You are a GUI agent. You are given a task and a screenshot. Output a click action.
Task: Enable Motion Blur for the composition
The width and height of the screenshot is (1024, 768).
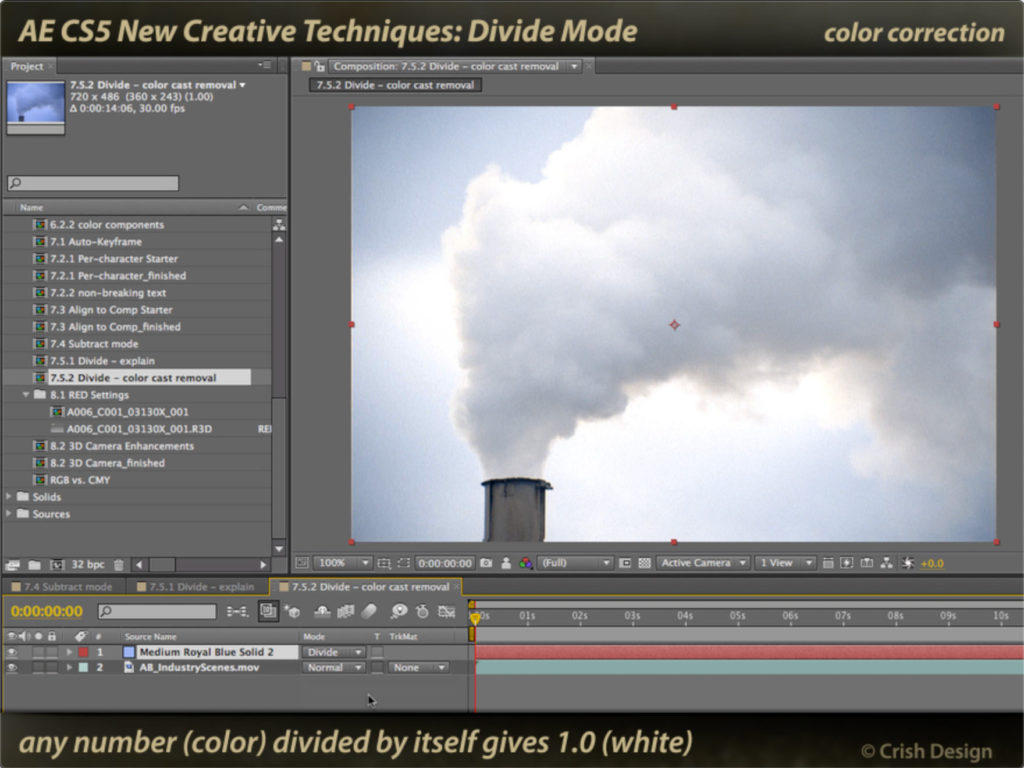pos(369,612)
